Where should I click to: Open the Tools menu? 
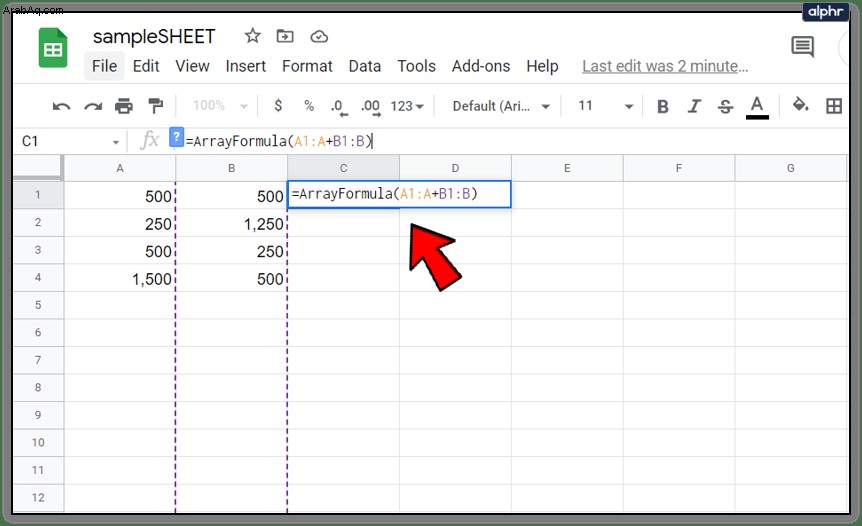[416, 67]
